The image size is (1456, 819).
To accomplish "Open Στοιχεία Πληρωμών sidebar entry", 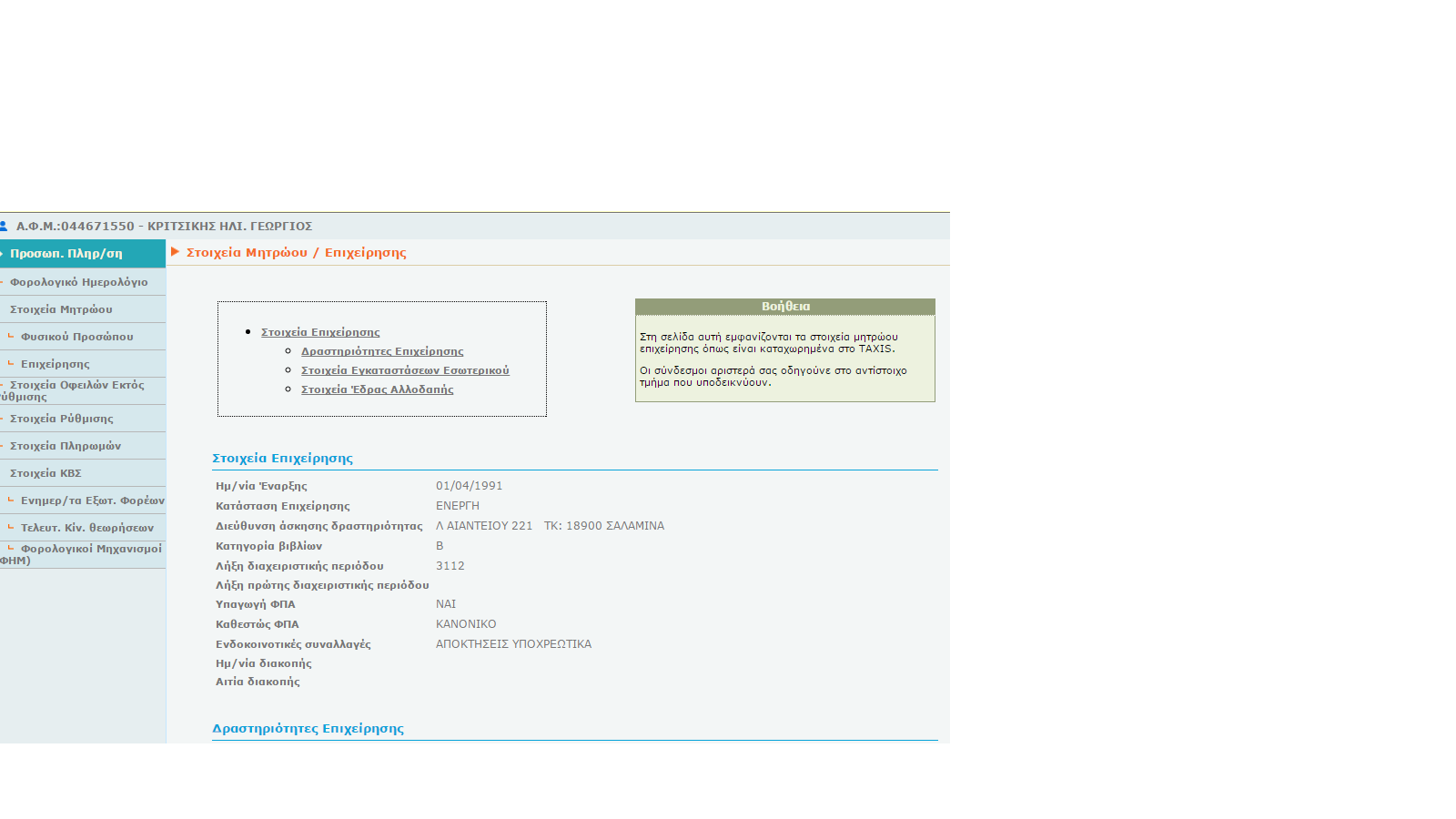I will tap(66, 446).
